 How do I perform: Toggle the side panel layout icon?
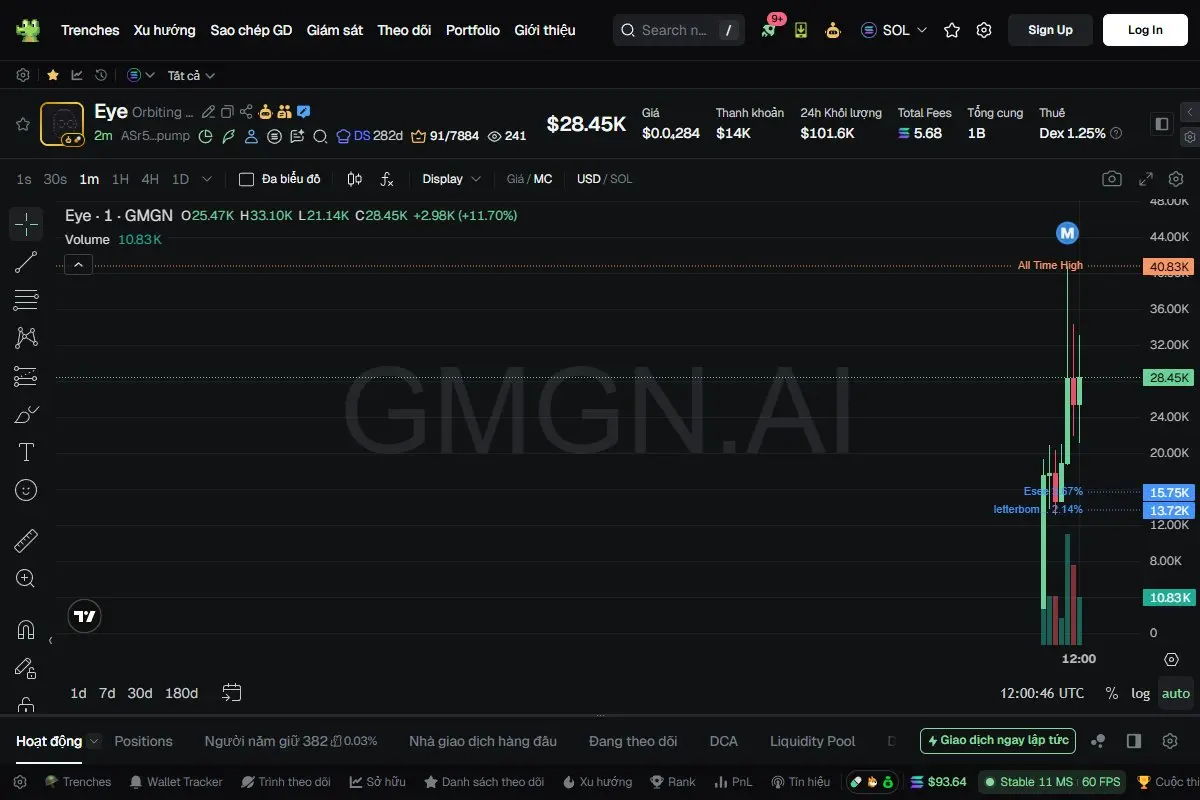[x=1162, y=124]
